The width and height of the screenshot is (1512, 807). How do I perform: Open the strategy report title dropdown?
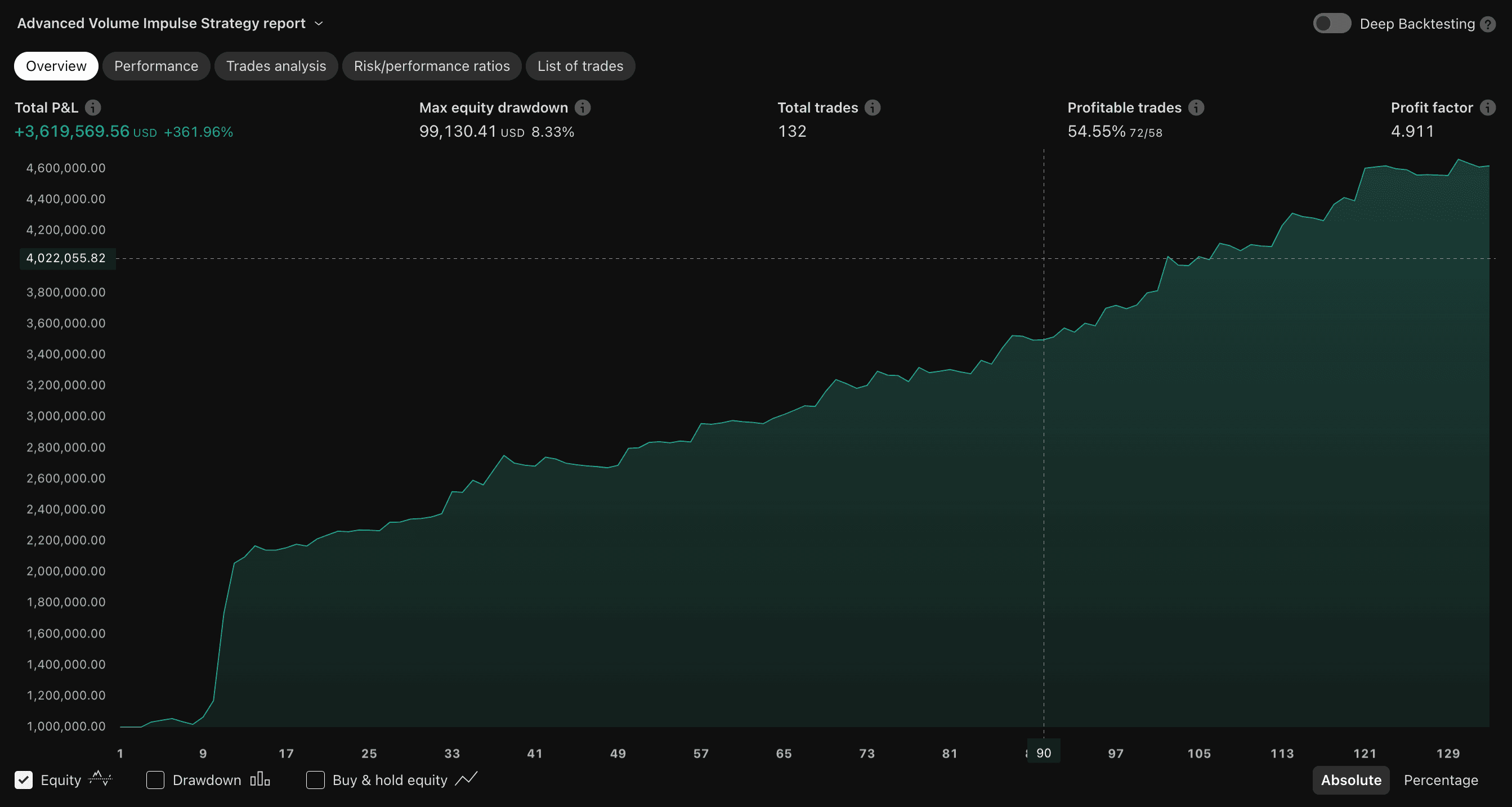point(319,24)
